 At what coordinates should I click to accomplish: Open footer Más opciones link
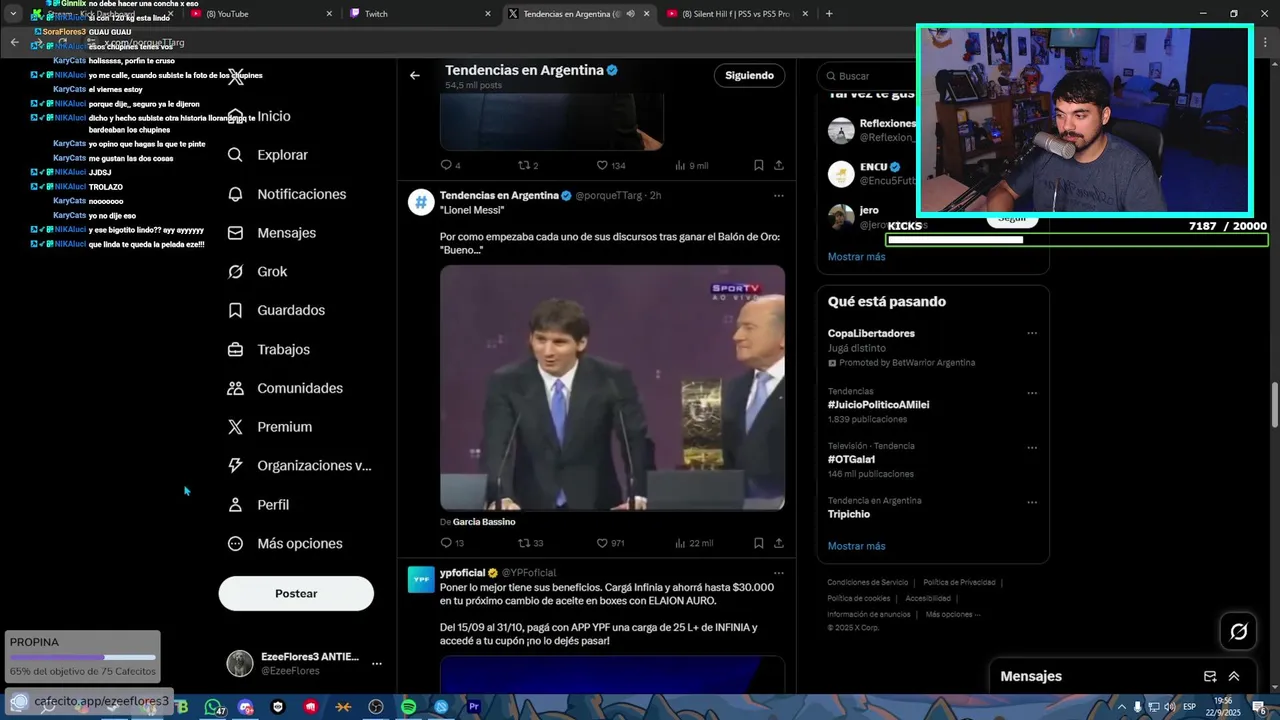pos(952,614)
